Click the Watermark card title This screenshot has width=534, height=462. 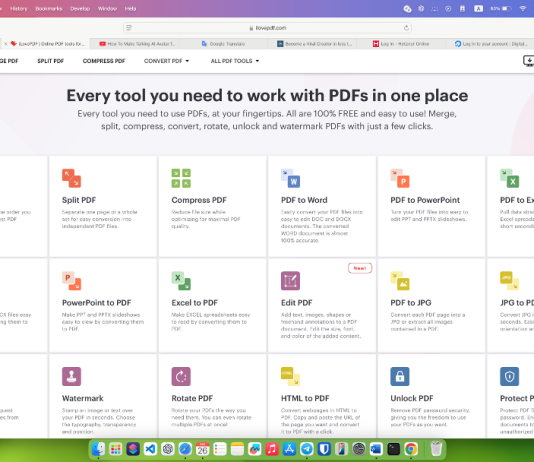(x=83, y=398)
